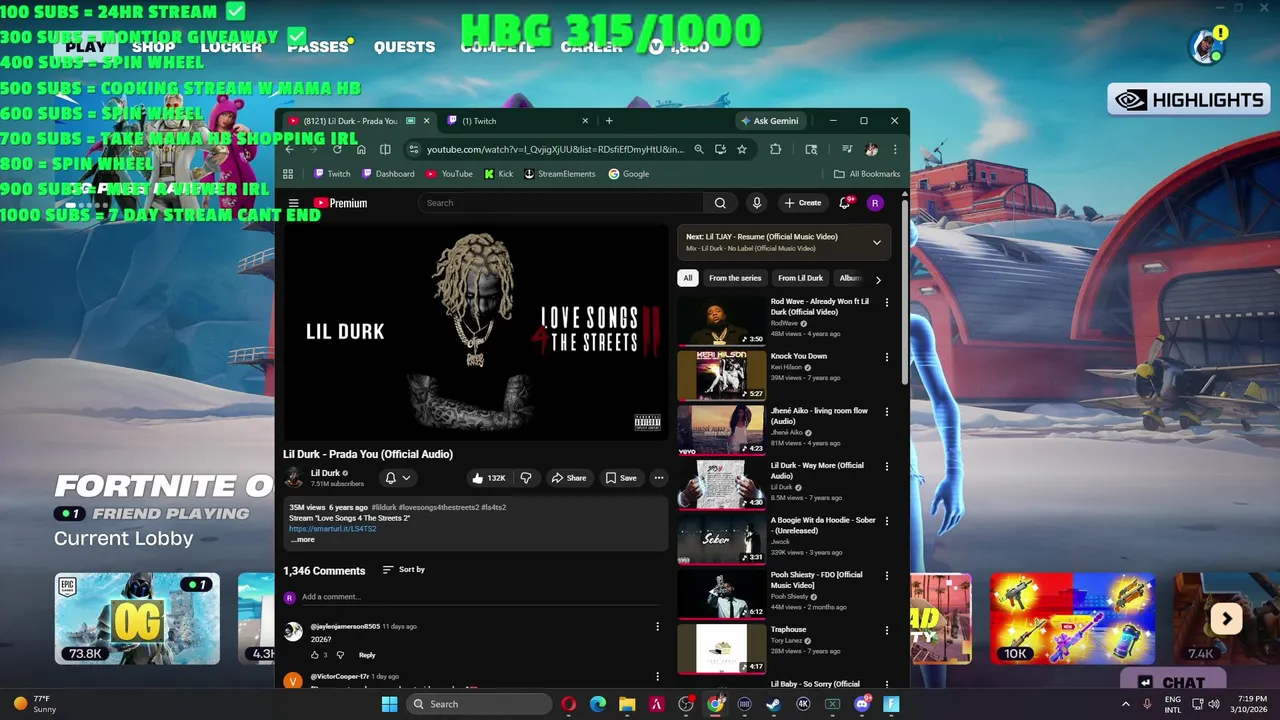Viewport: 1280px width, 720px height.
Task: Open Windows Start menu
Action: coord(389,704)
